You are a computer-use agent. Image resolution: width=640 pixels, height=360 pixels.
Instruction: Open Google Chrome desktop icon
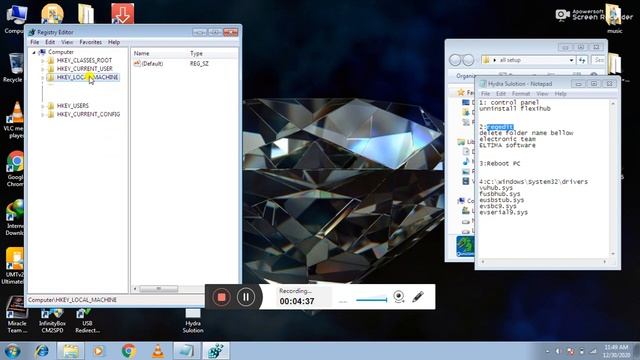click(x=15, y=169)
